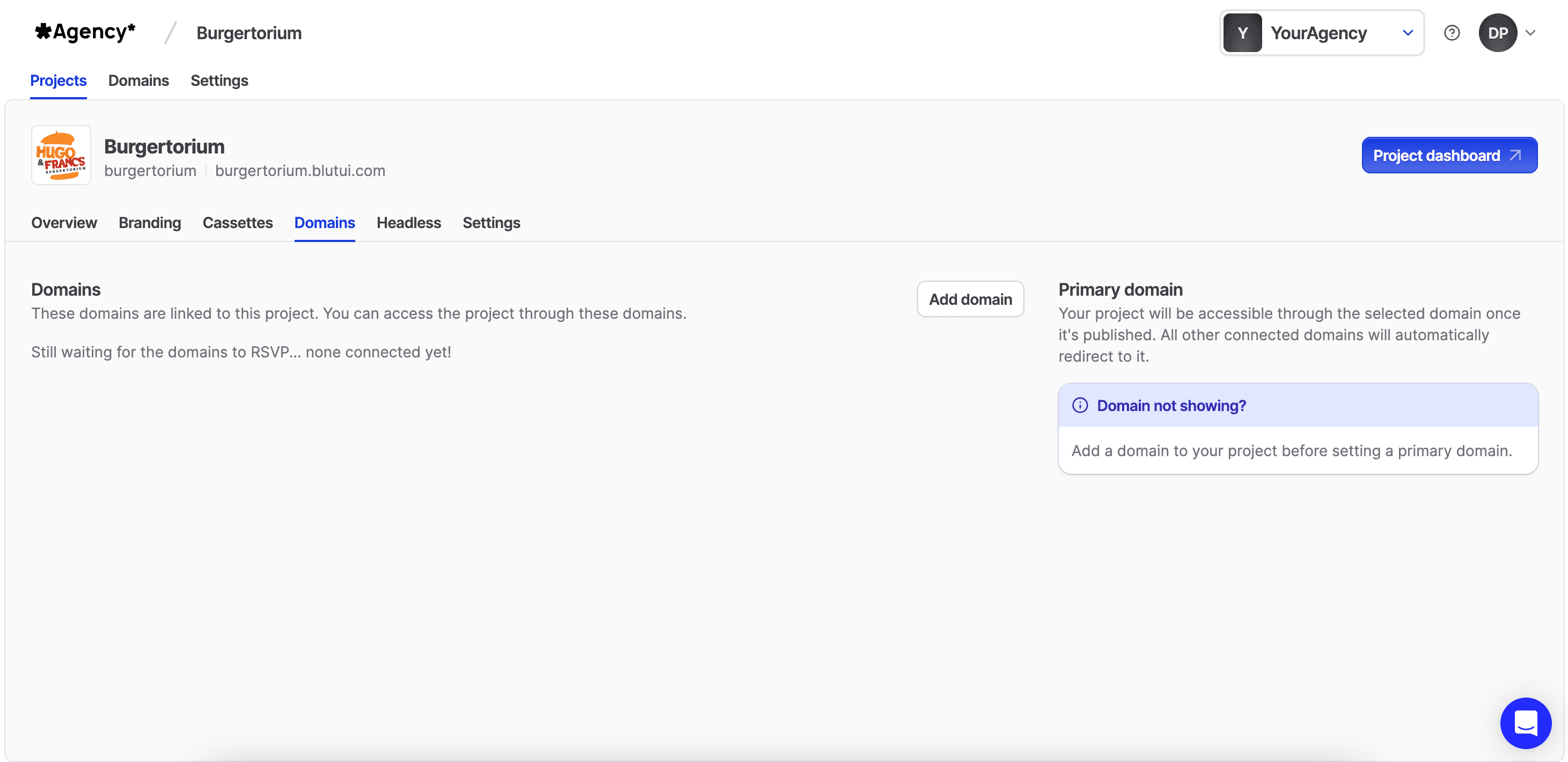Click the Add domain button

click(x=970, y=299)
